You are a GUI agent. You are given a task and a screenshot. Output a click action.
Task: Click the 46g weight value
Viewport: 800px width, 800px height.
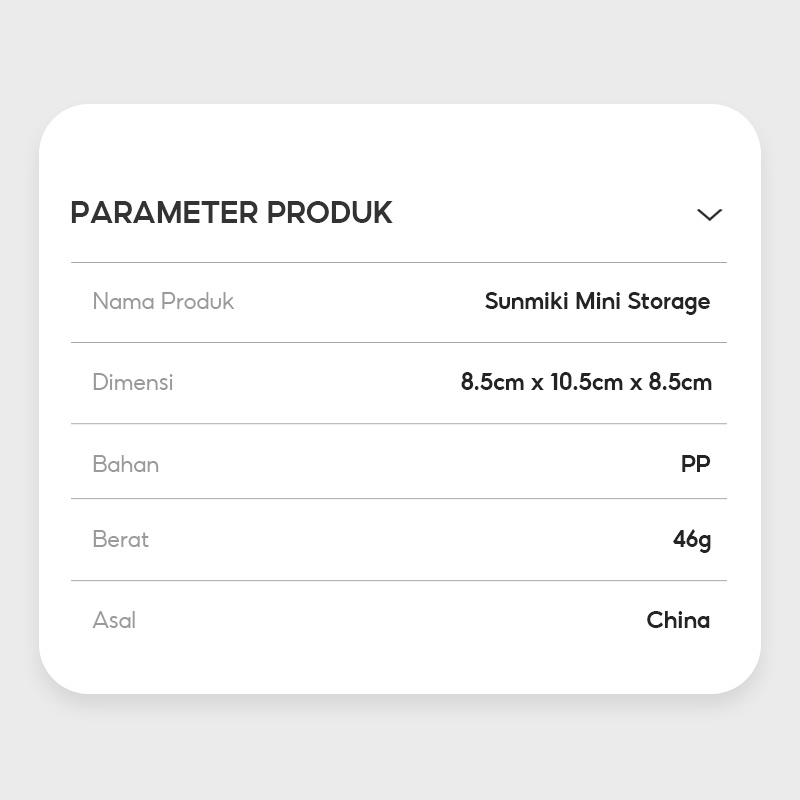pyautogui.click(x=692, y=540)
